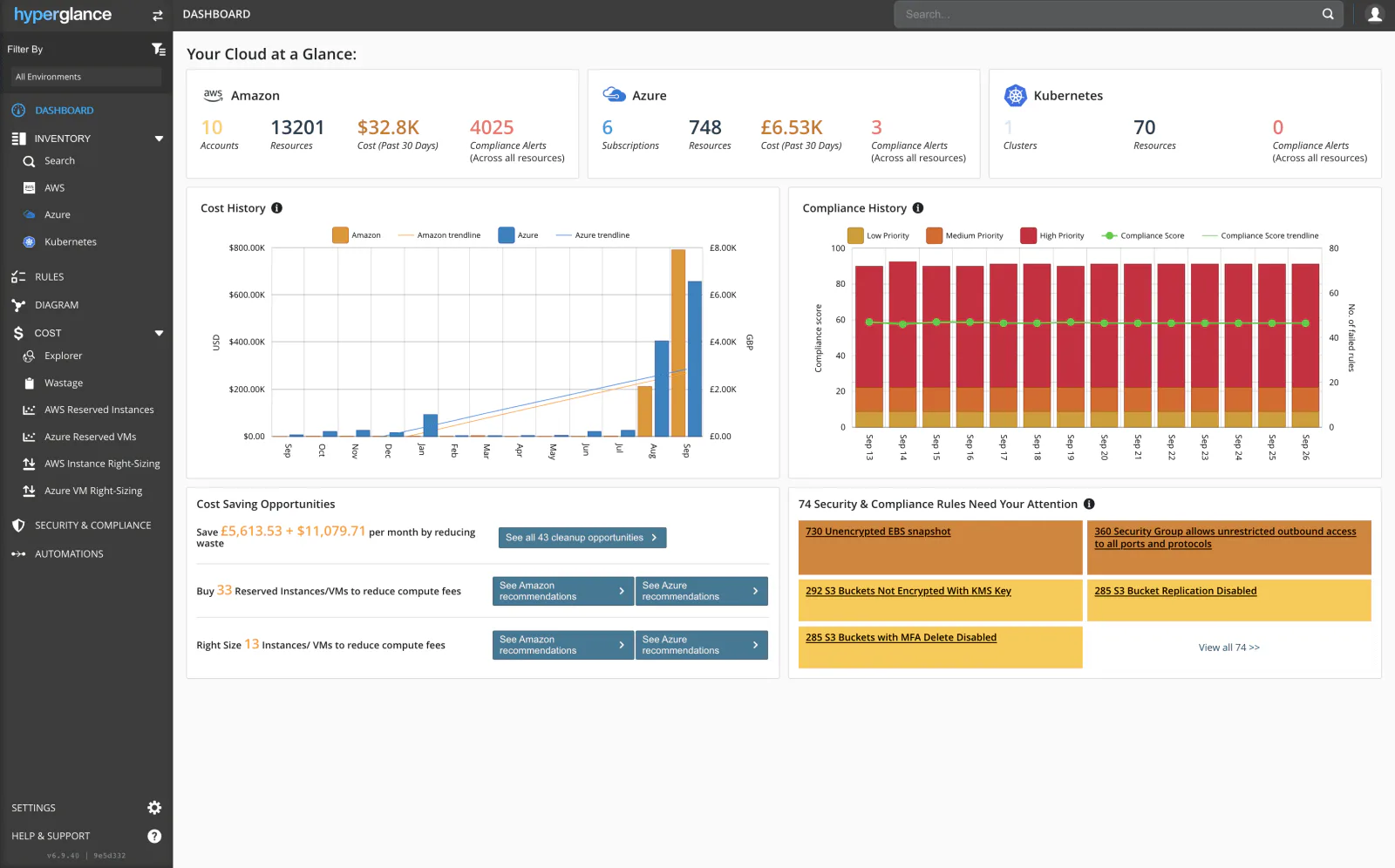This screenshot has width=1395, height=868.
Task: Click See all 43 cleanup opportunities
Action: pos(581,538)
